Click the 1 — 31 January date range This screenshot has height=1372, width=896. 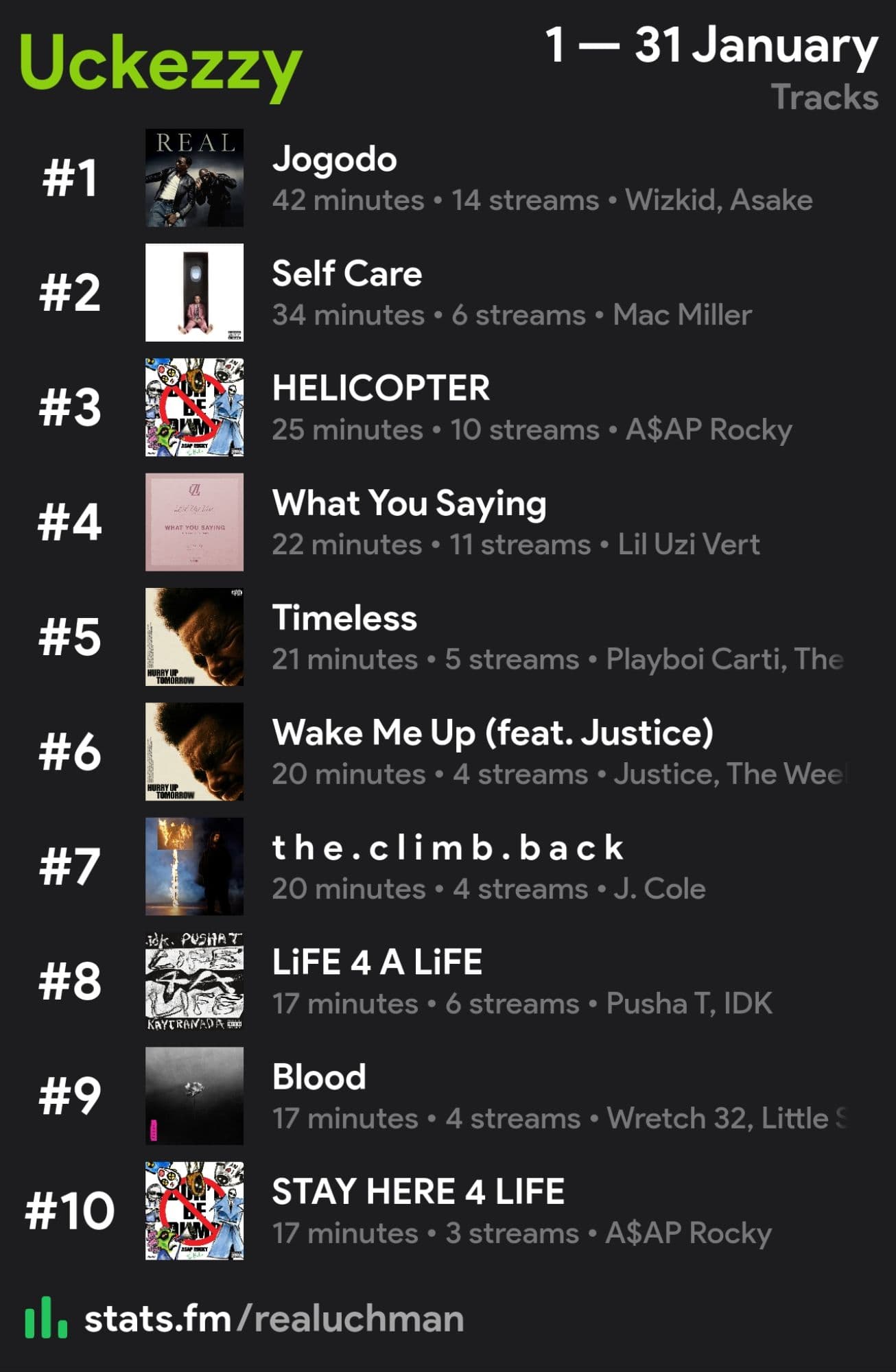pyautogui.click(x=711, y=45)
